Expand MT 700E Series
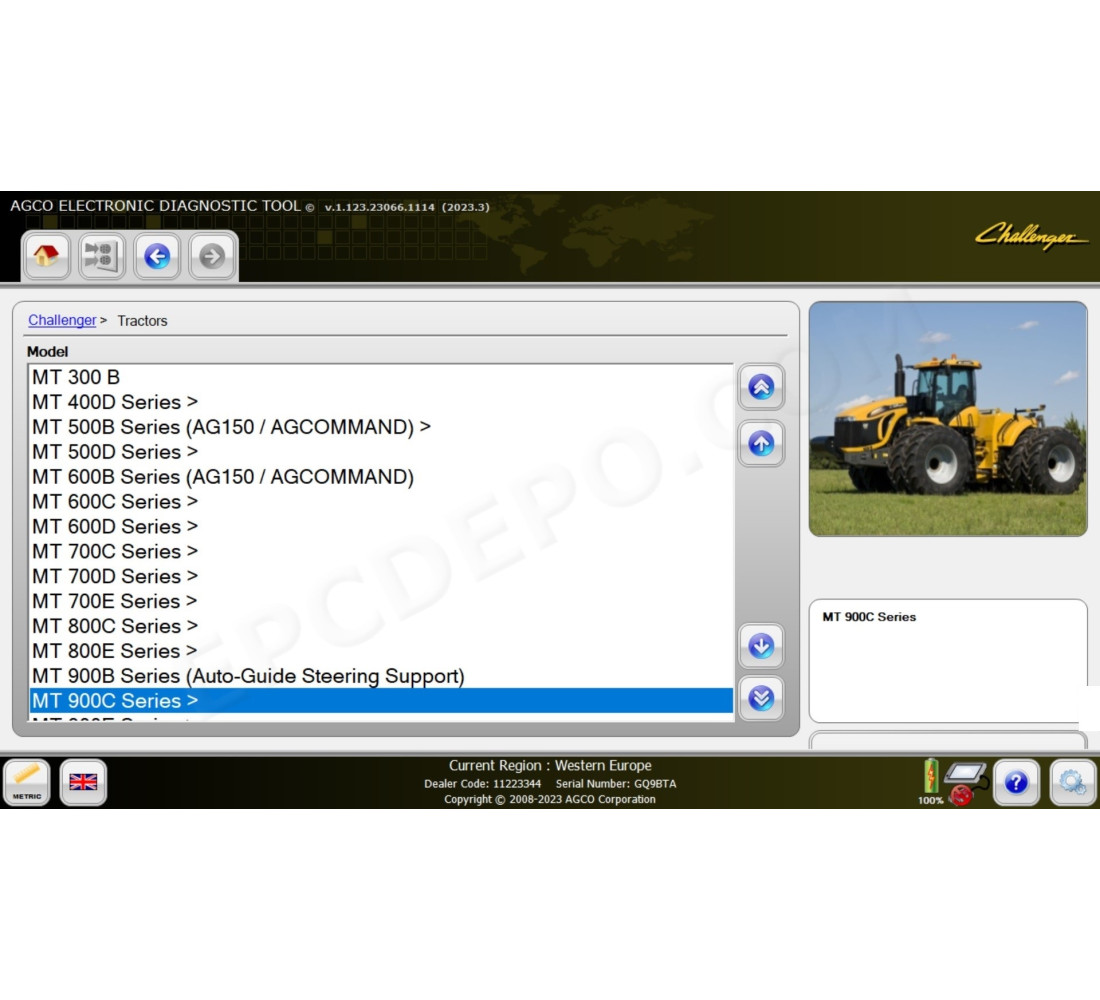 [382, 601]
